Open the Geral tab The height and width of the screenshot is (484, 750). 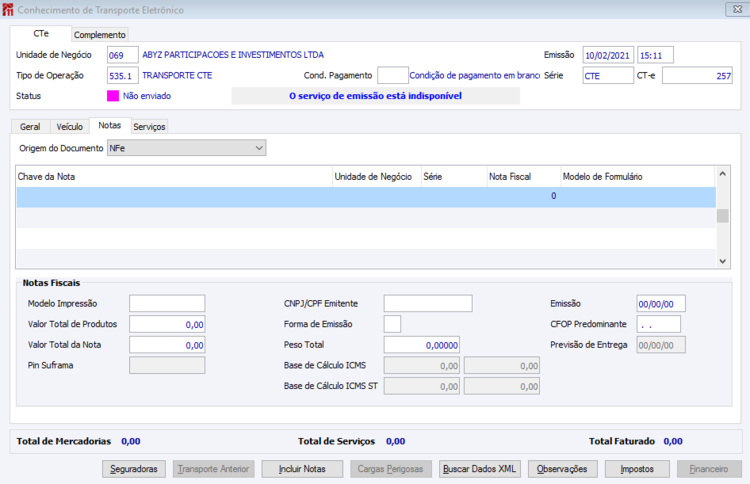coord(30,127)
